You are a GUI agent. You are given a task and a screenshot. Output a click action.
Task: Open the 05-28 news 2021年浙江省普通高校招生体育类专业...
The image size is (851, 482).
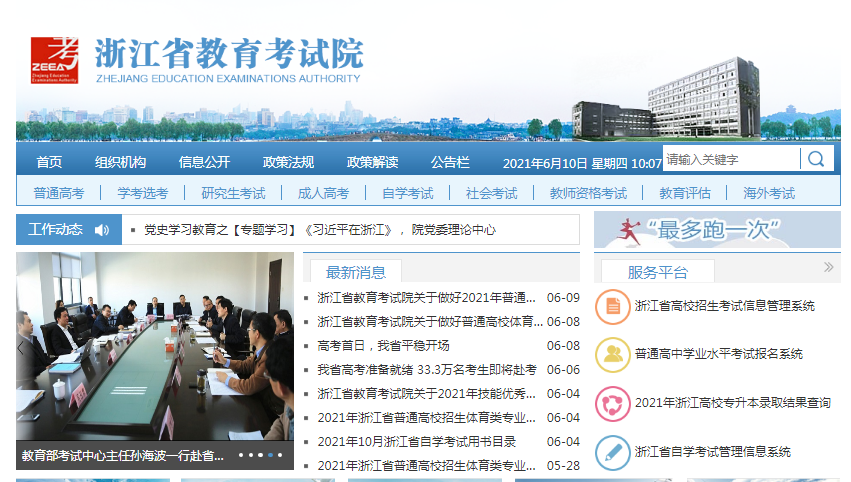[427, 465]
